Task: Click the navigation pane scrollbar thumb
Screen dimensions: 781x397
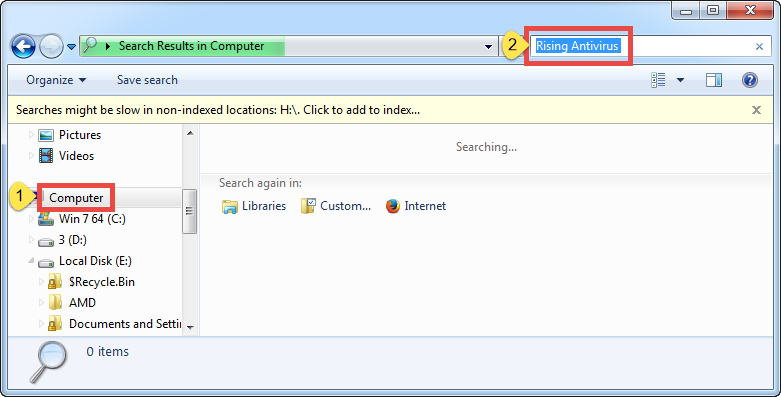Action: [190, 211]
